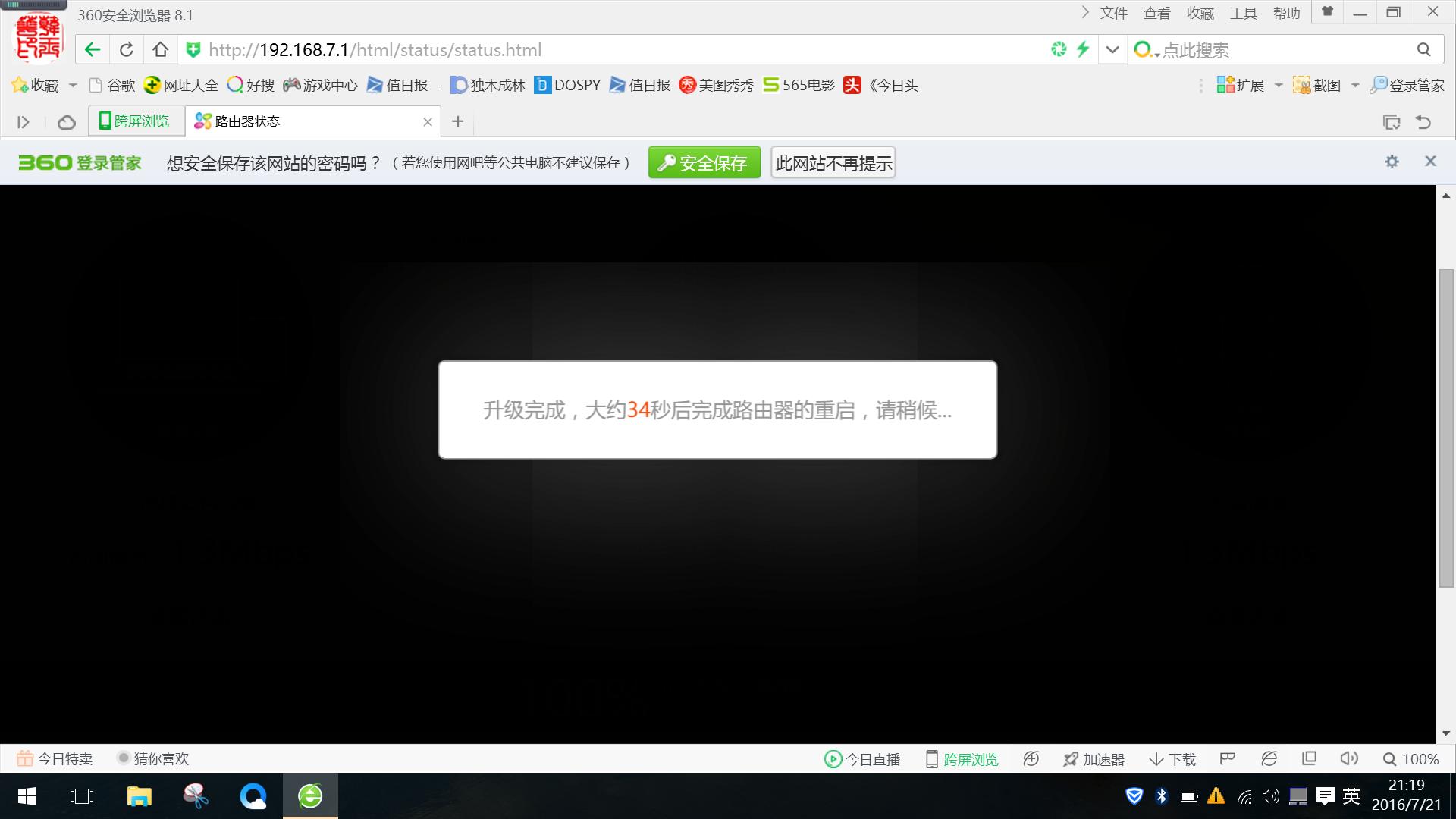Viewport: 1456px width, 819px height.
Task: Open the 登录管家 login manager
Action: click(x=1405, y=84)
